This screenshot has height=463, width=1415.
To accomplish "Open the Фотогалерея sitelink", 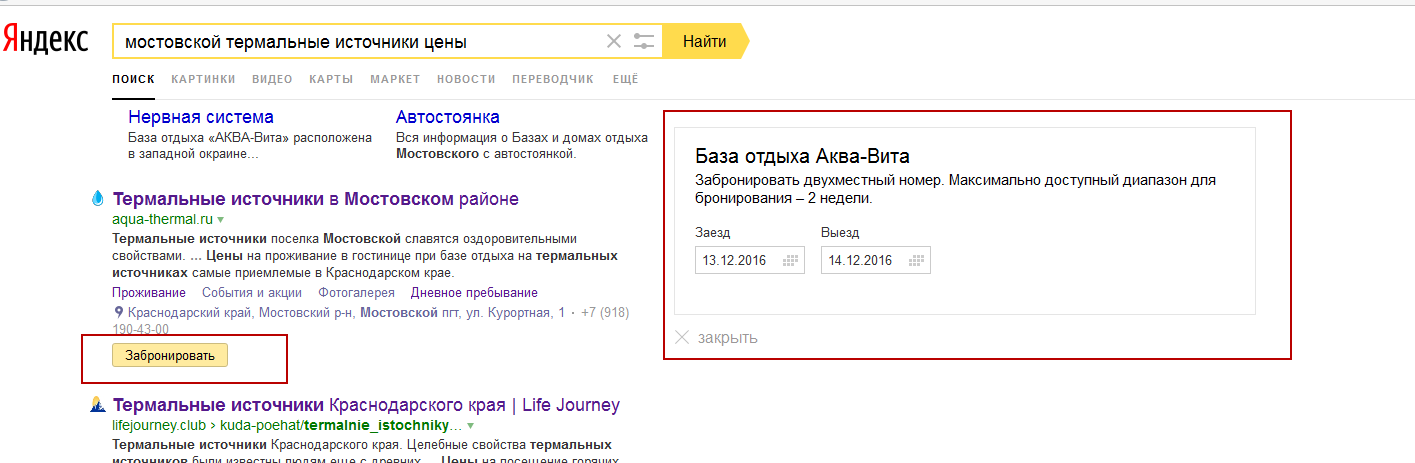I will pos(356,293).
